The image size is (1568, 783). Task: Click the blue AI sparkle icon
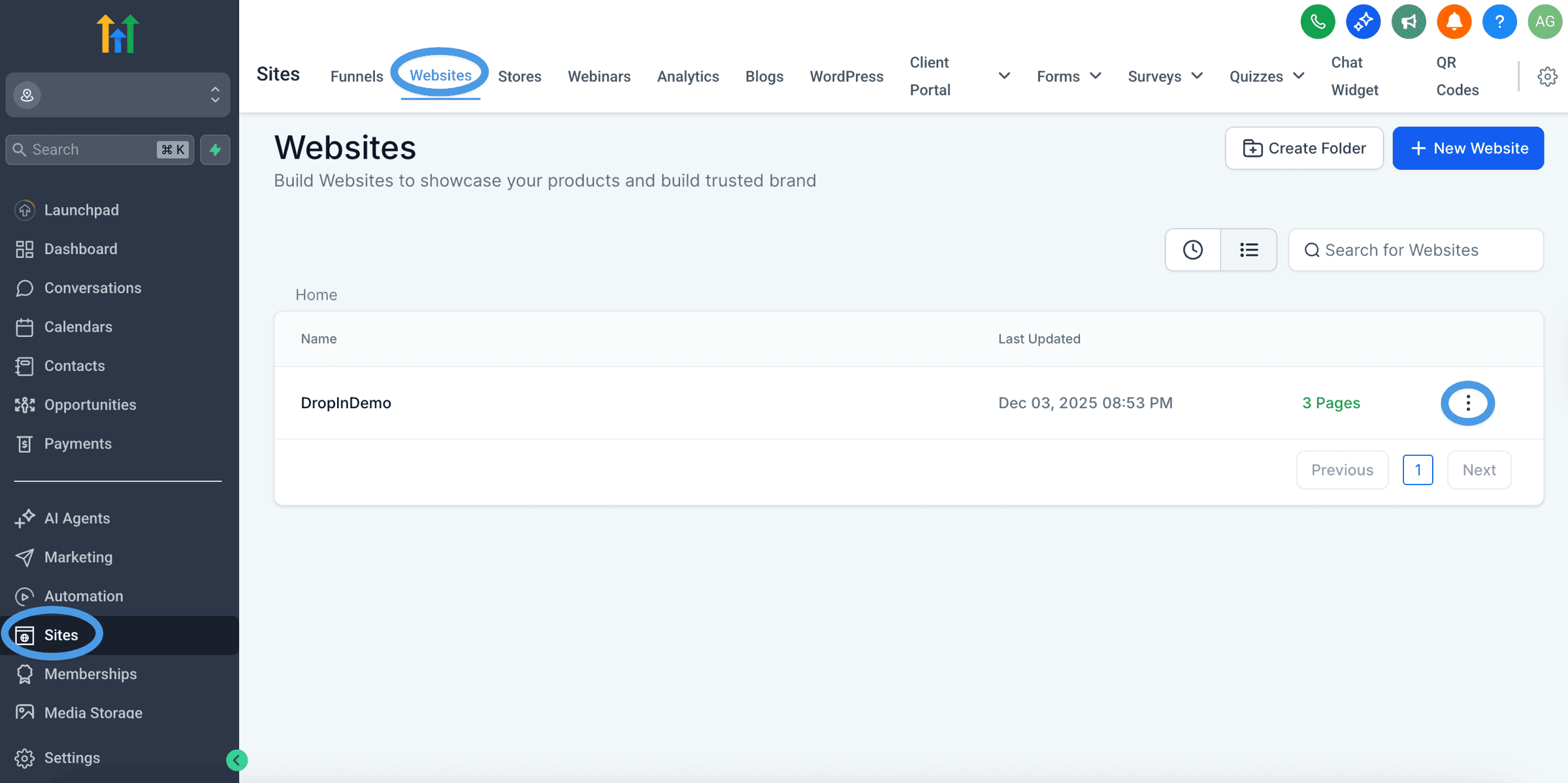point(1363,22)
